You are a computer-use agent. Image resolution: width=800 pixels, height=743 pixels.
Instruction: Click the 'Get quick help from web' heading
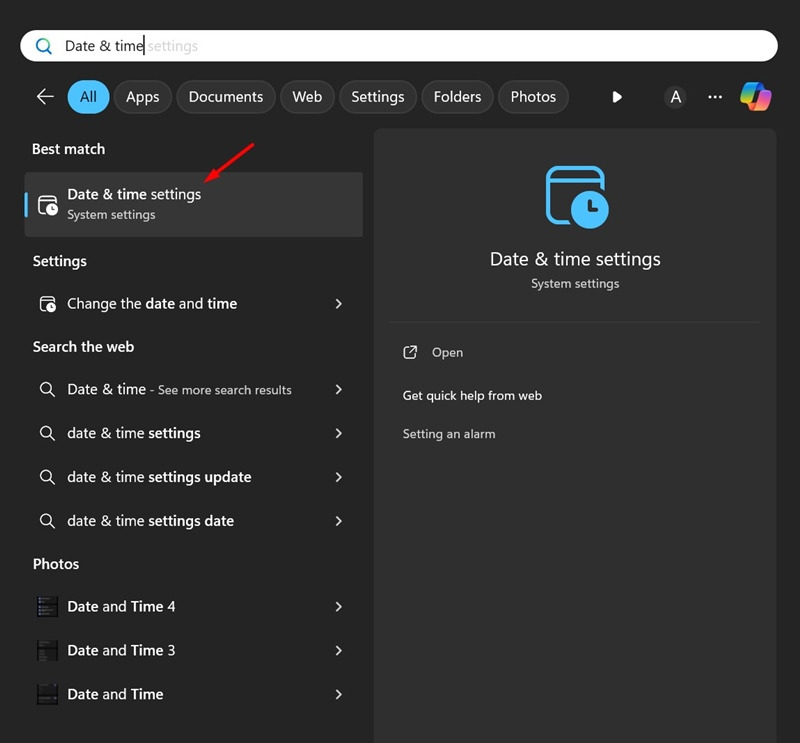coord(472,395)
